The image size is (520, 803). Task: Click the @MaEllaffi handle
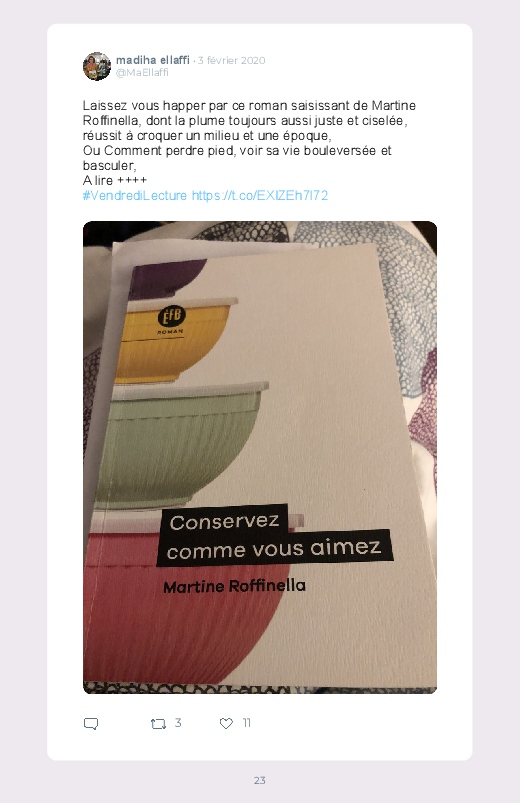point(142,73)
